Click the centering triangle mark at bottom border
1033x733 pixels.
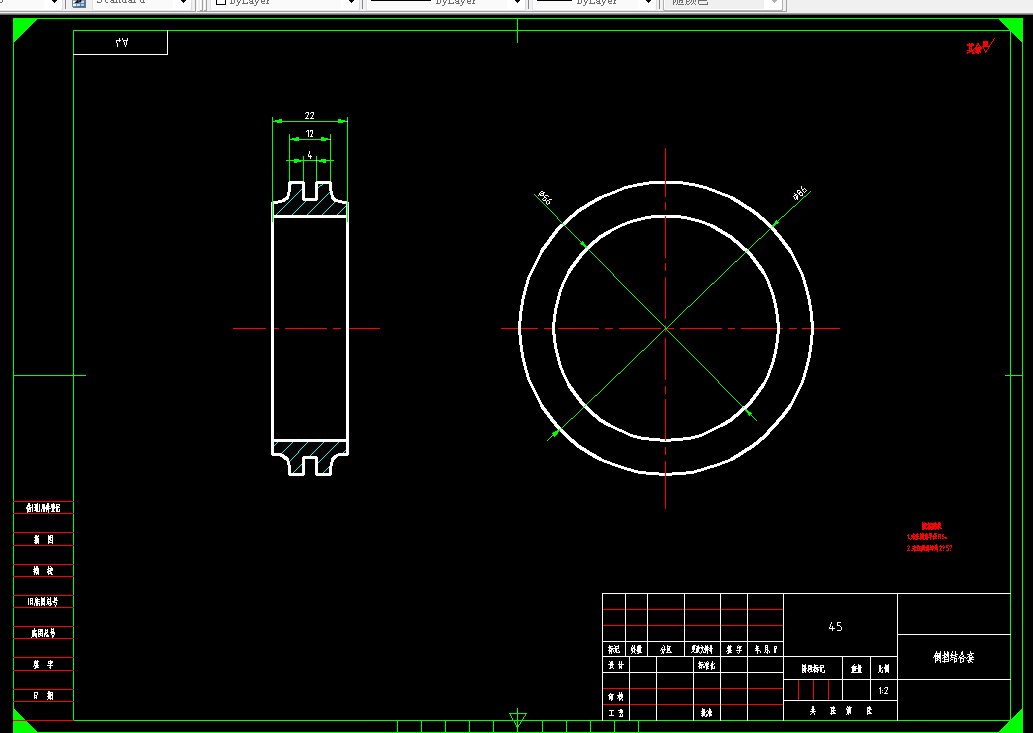(518, 720)
